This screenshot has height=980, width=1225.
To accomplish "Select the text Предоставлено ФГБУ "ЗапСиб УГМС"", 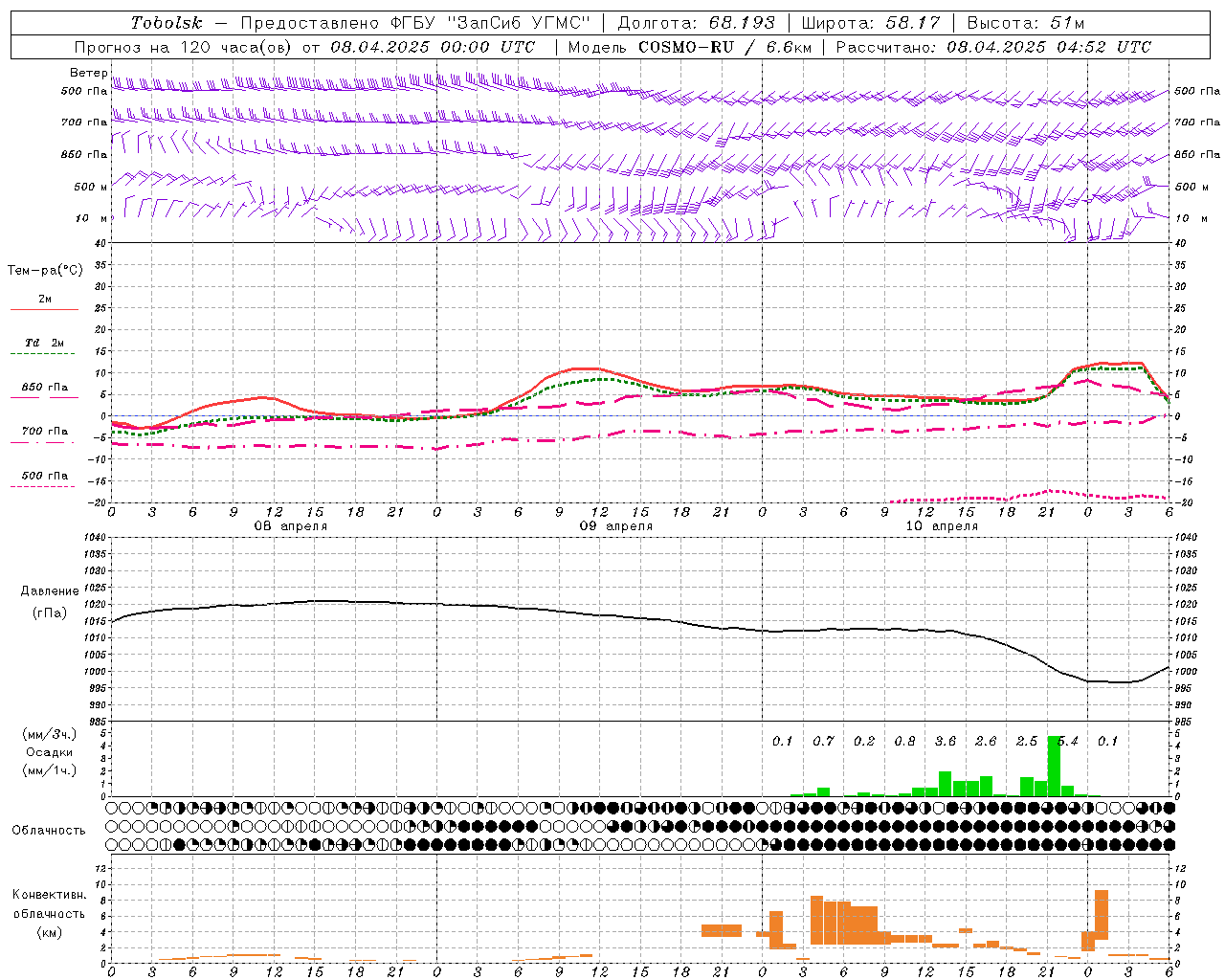I will click(x=415, y=23).
